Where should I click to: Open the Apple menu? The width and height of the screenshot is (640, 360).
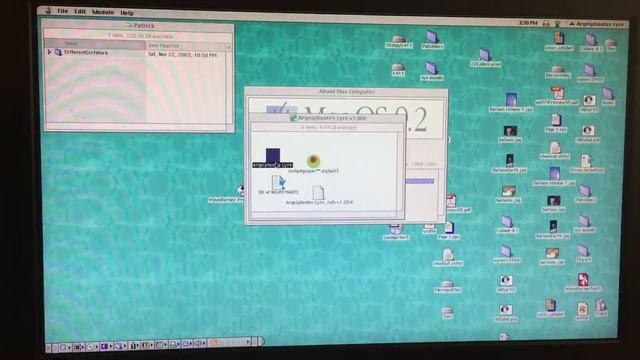48,11
